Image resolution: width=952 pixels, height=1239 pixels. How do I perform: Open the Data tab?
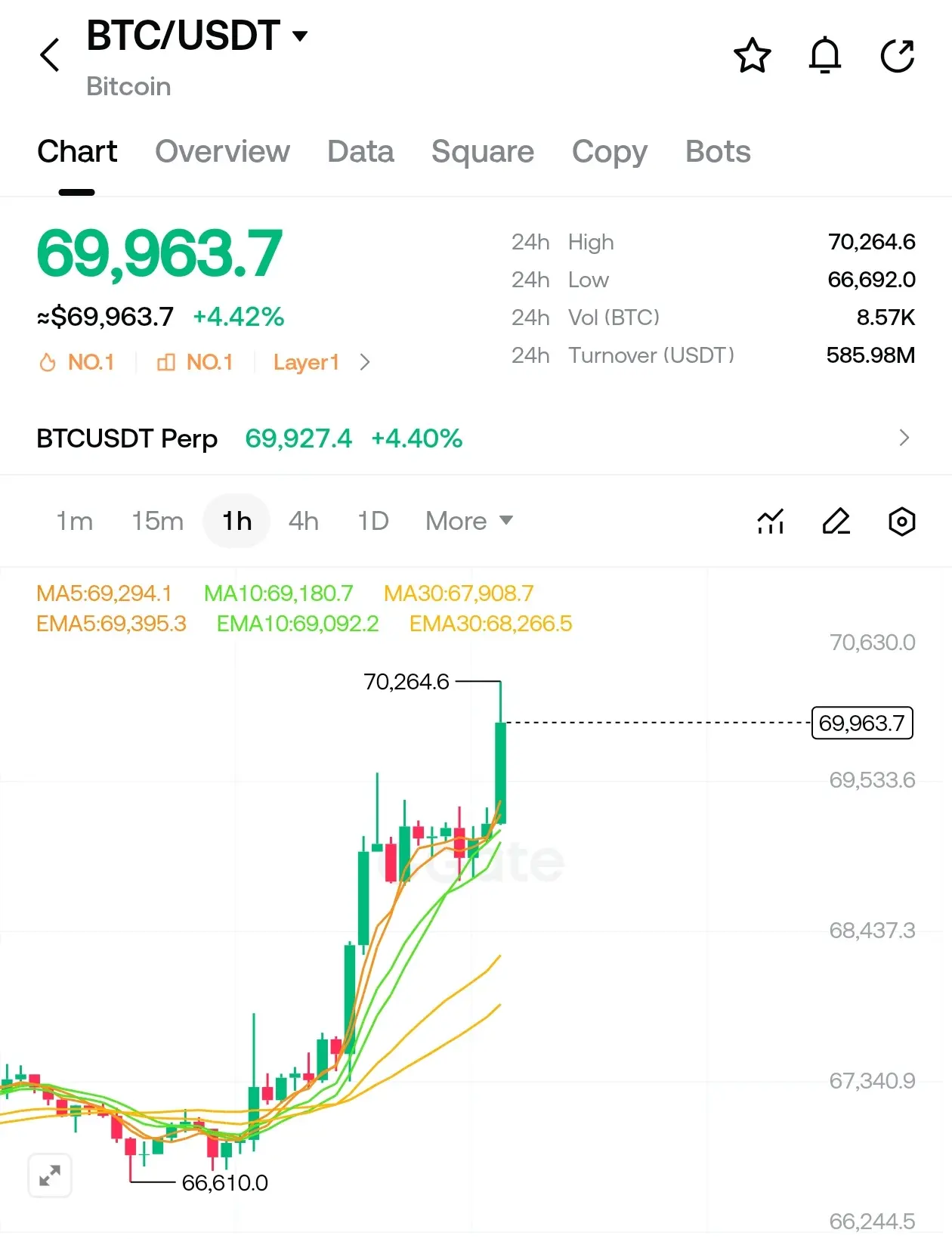tap(360, 151)
